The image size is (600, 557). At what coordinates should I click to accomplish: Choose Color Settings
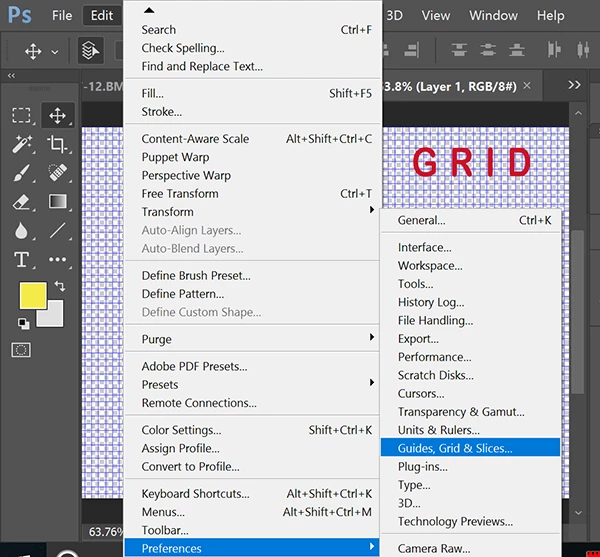coord(253,430)
